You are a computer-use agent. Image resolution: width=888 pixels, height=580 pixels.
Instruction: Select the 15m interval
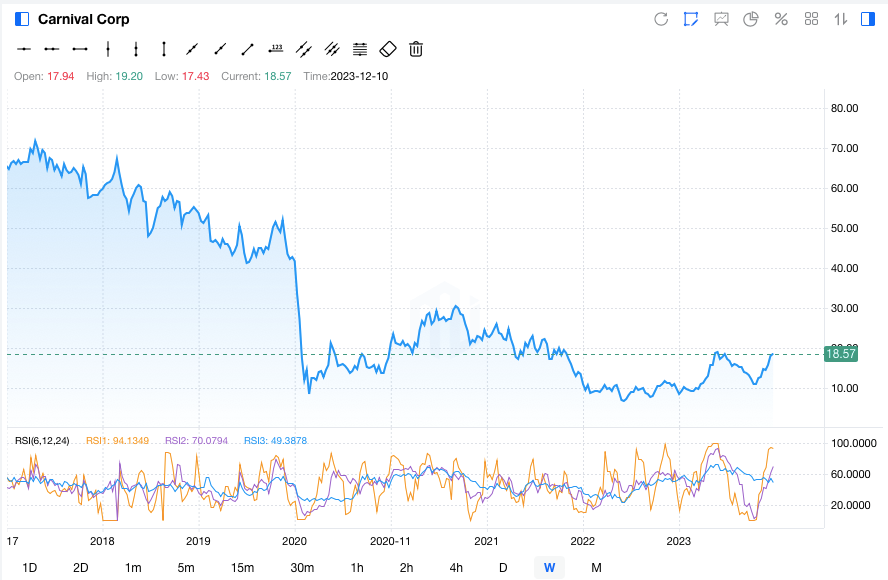pos(242,568)
